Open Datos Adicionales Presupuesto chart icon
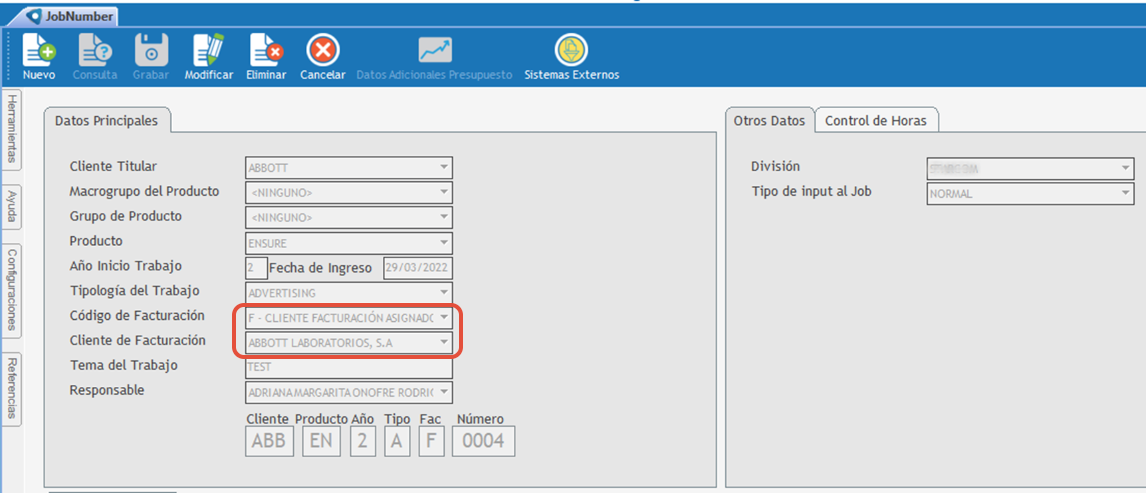 (435, 50)
